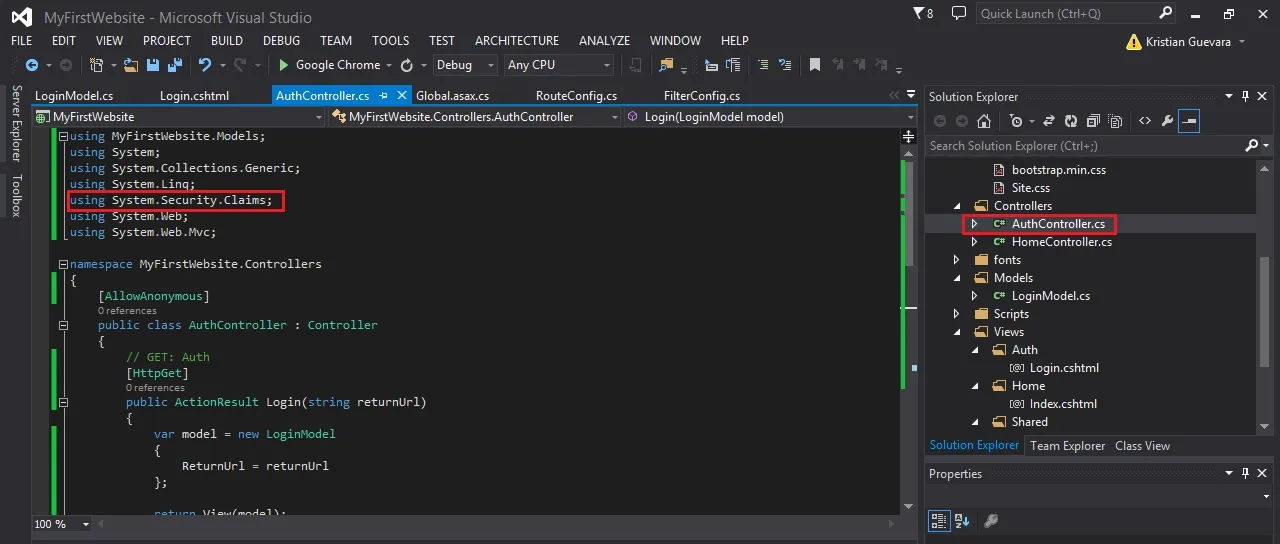
Task: Select bootstrap.min.css in Solution Explorer
Action: coord(1059,170)
